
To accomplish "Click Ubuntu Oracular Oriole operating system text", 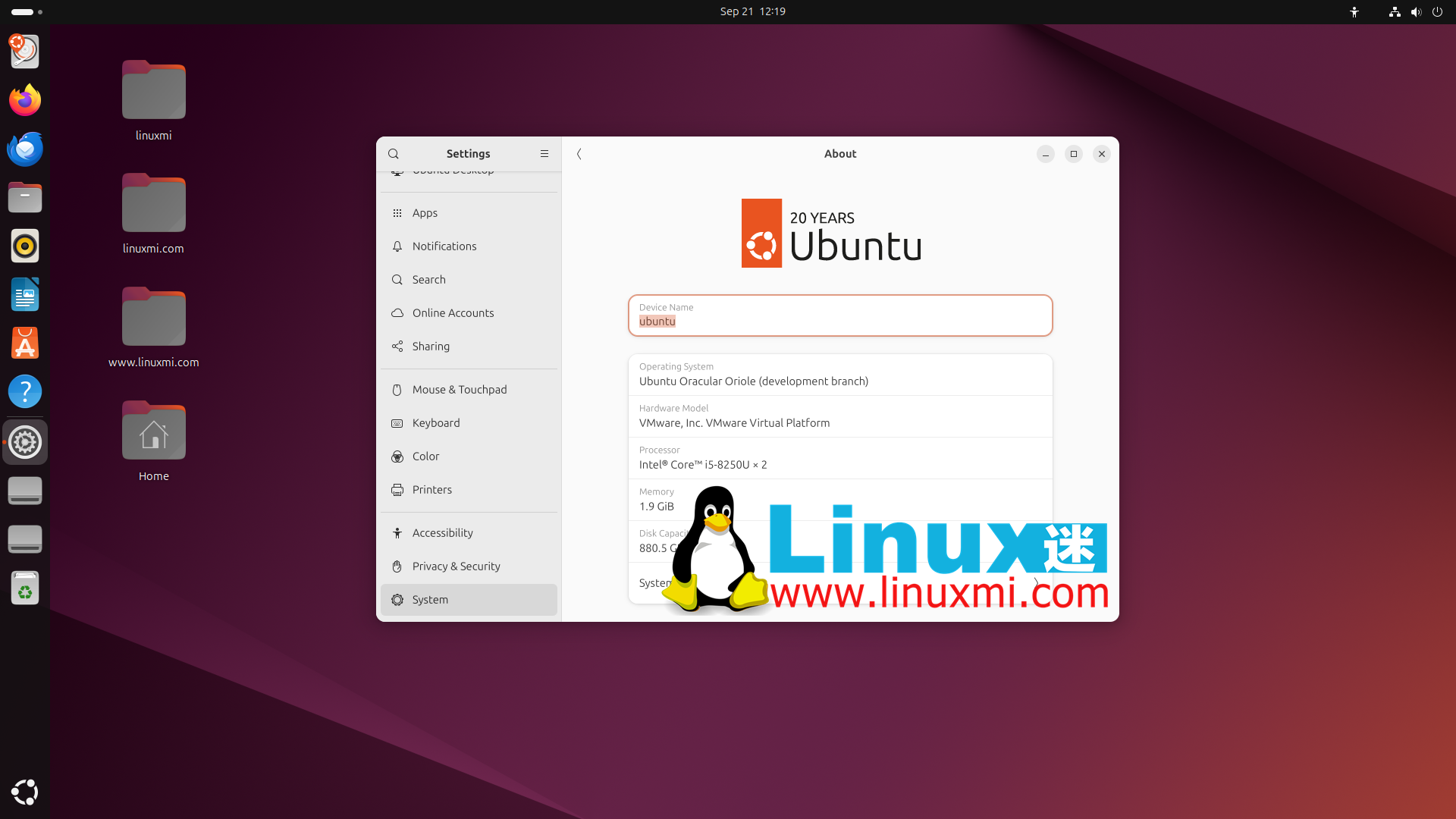I will point(754,381).
